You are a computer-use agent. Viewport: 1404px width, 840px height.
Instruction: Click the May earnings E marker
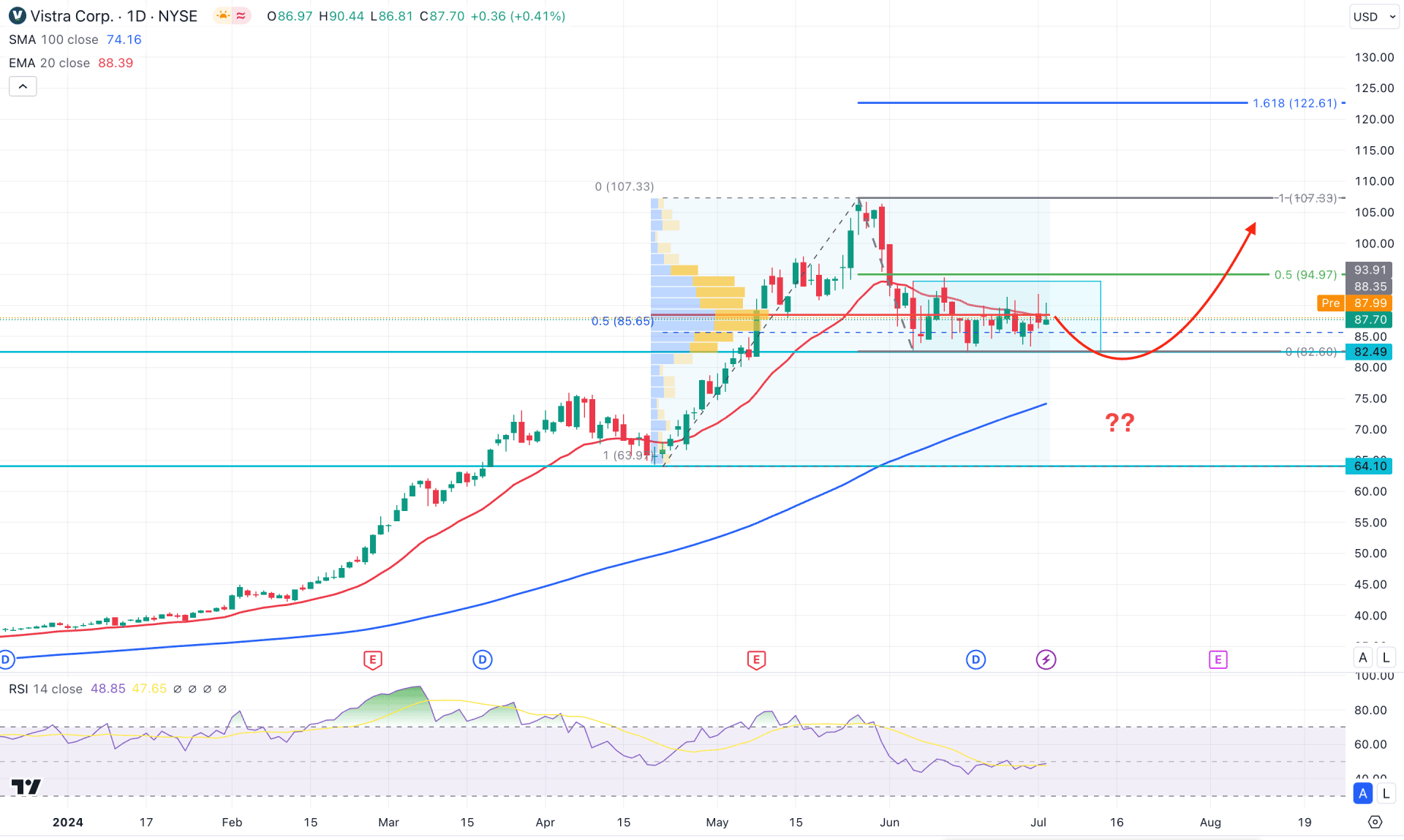click(x=756, y=659)
